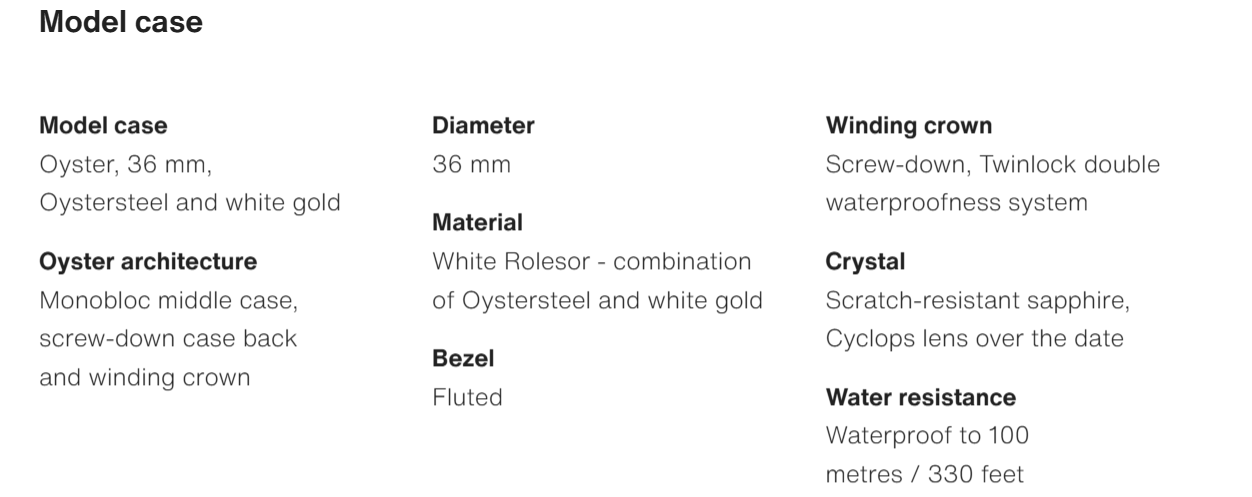The width and height of the screenshot is (1252, 497).
Task: Click the "metres / 330 feet" text
Action: pos(925,474)
